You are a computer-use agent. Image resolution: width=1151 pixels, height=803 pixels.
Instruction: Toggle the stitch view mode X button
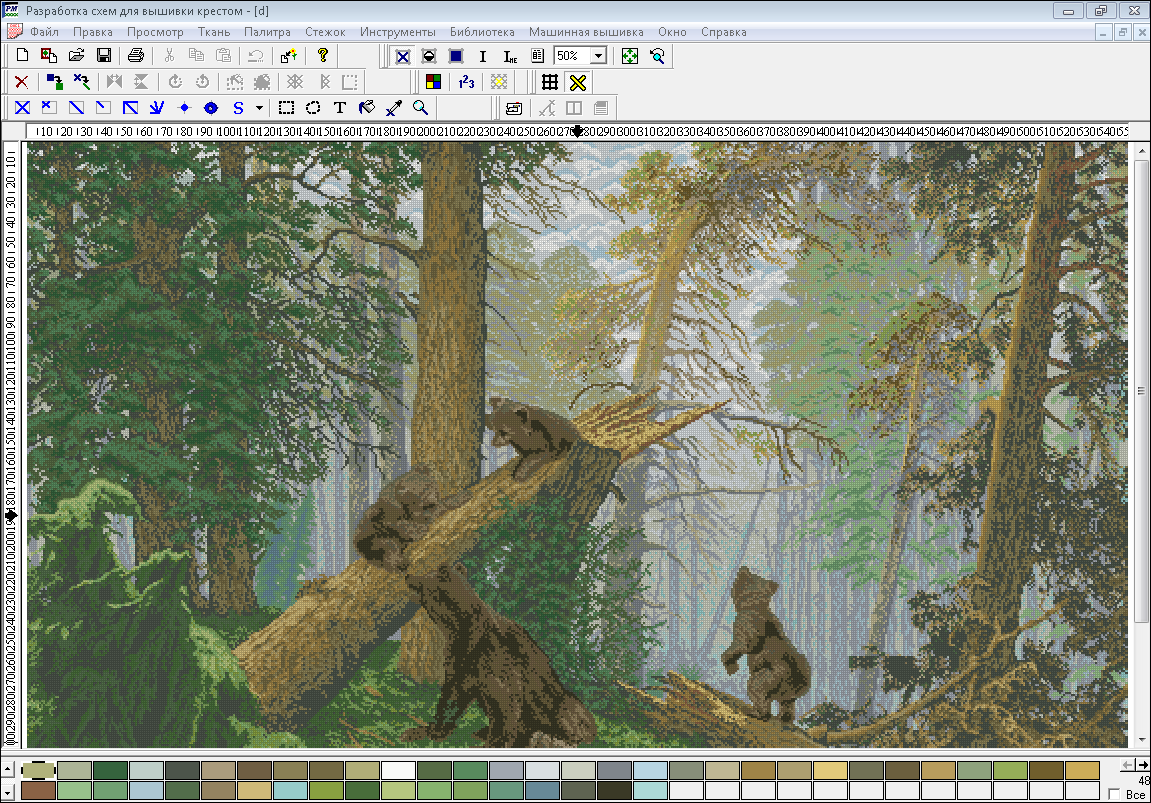tap(402, 56)
